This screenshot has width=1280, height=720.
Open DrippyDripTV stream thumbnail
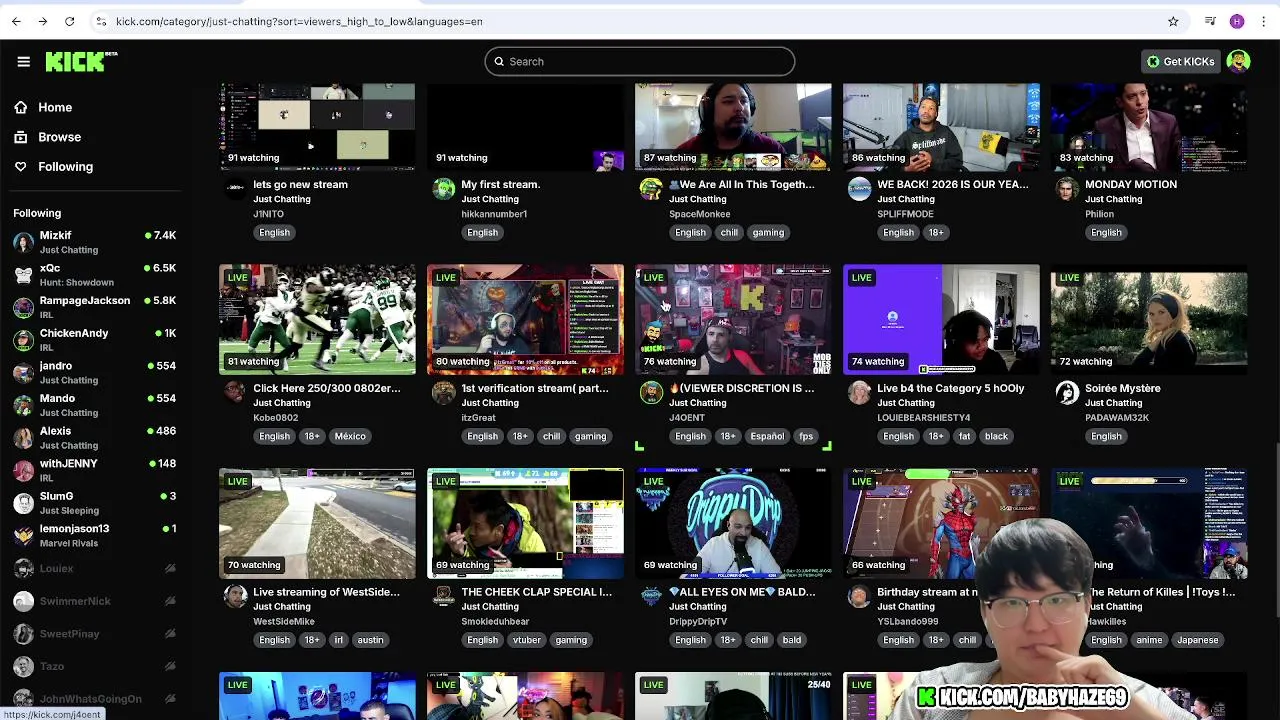click(733, 524)
